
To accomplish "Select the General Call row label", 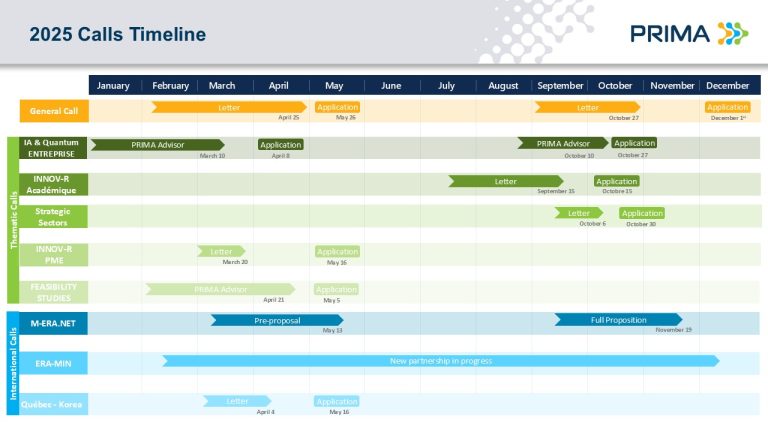I will click(x=54, y=111).
